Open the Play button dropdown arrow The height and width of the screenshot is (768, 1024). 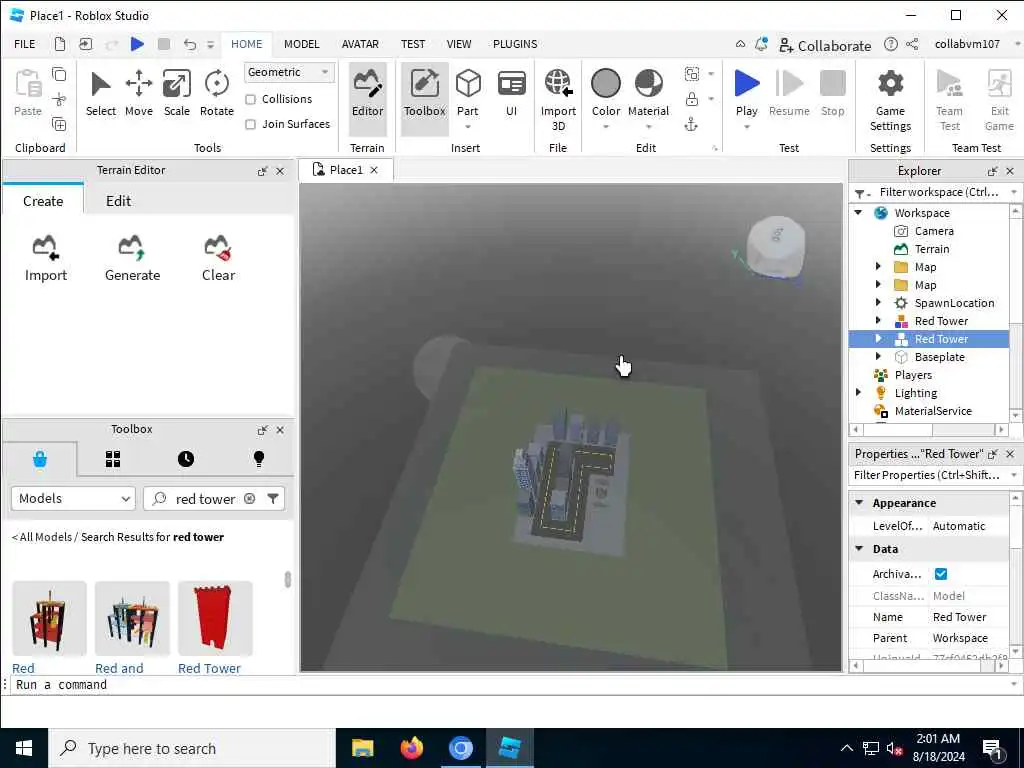pos(746,127)
